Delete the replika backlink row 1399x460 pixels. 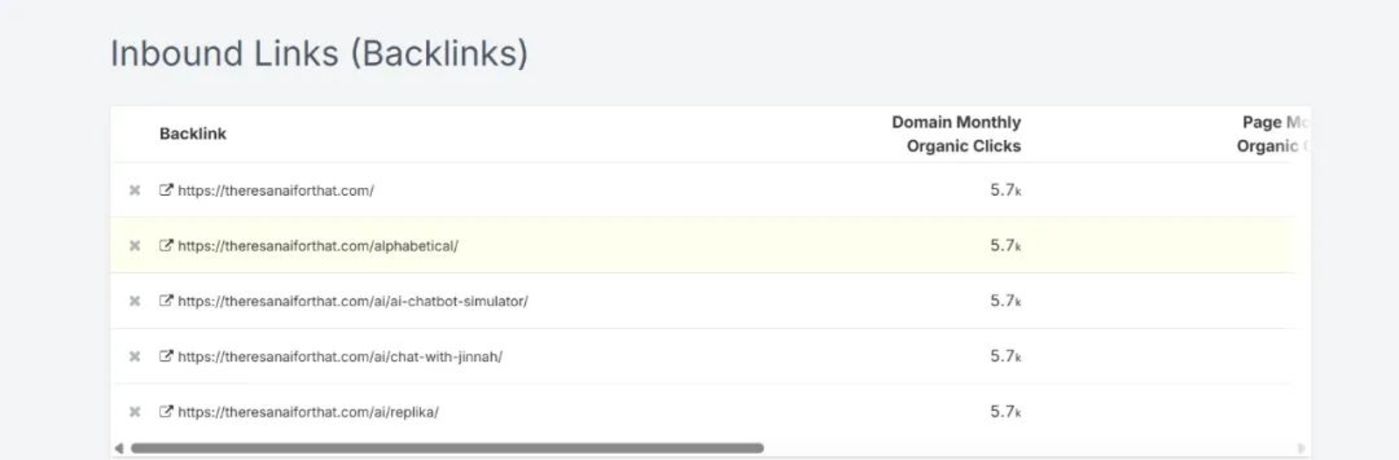tap(134, 411)
